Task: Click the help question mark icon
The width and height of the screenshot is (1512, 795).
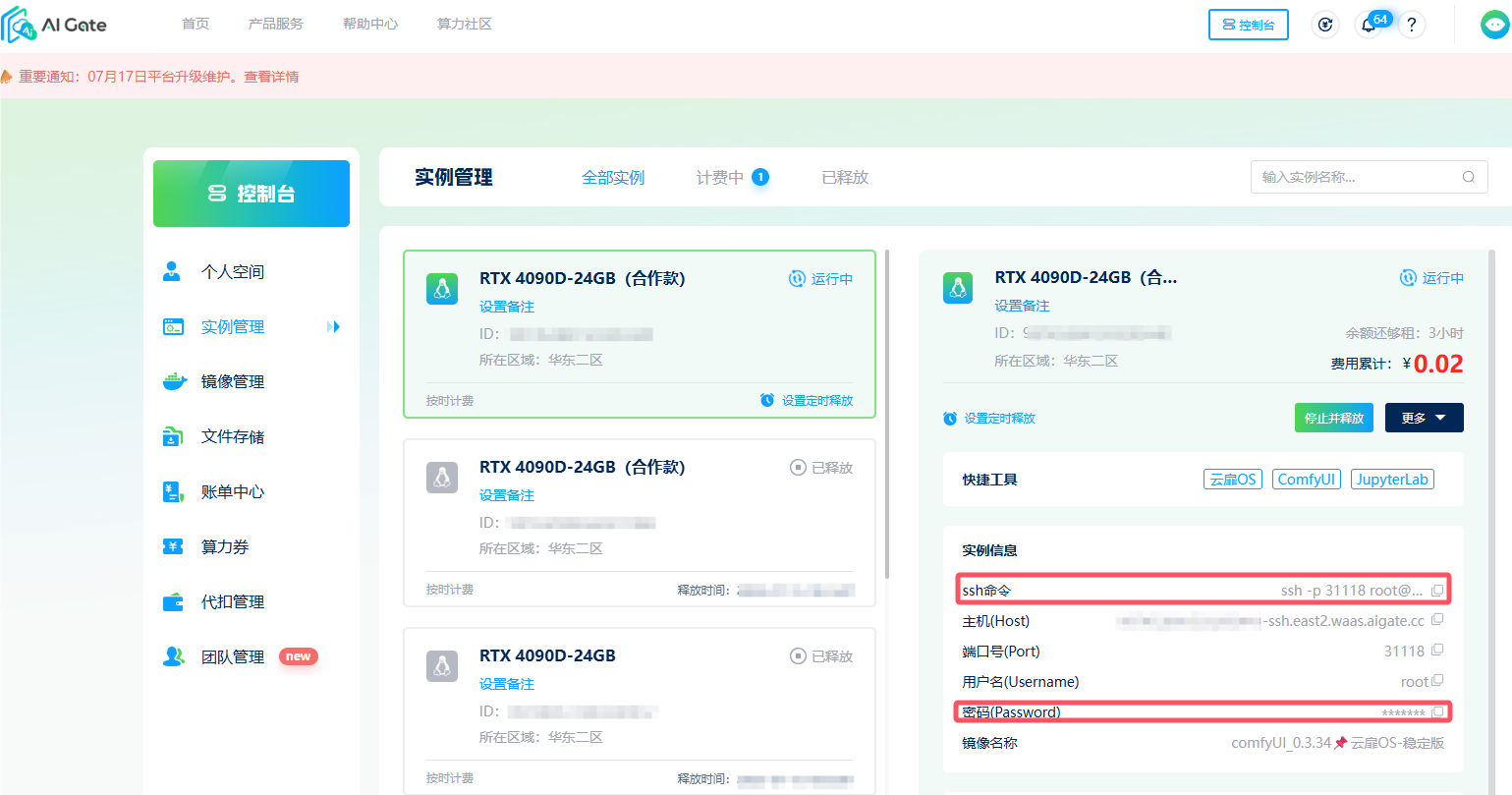Action: (x=1412, y=25)
